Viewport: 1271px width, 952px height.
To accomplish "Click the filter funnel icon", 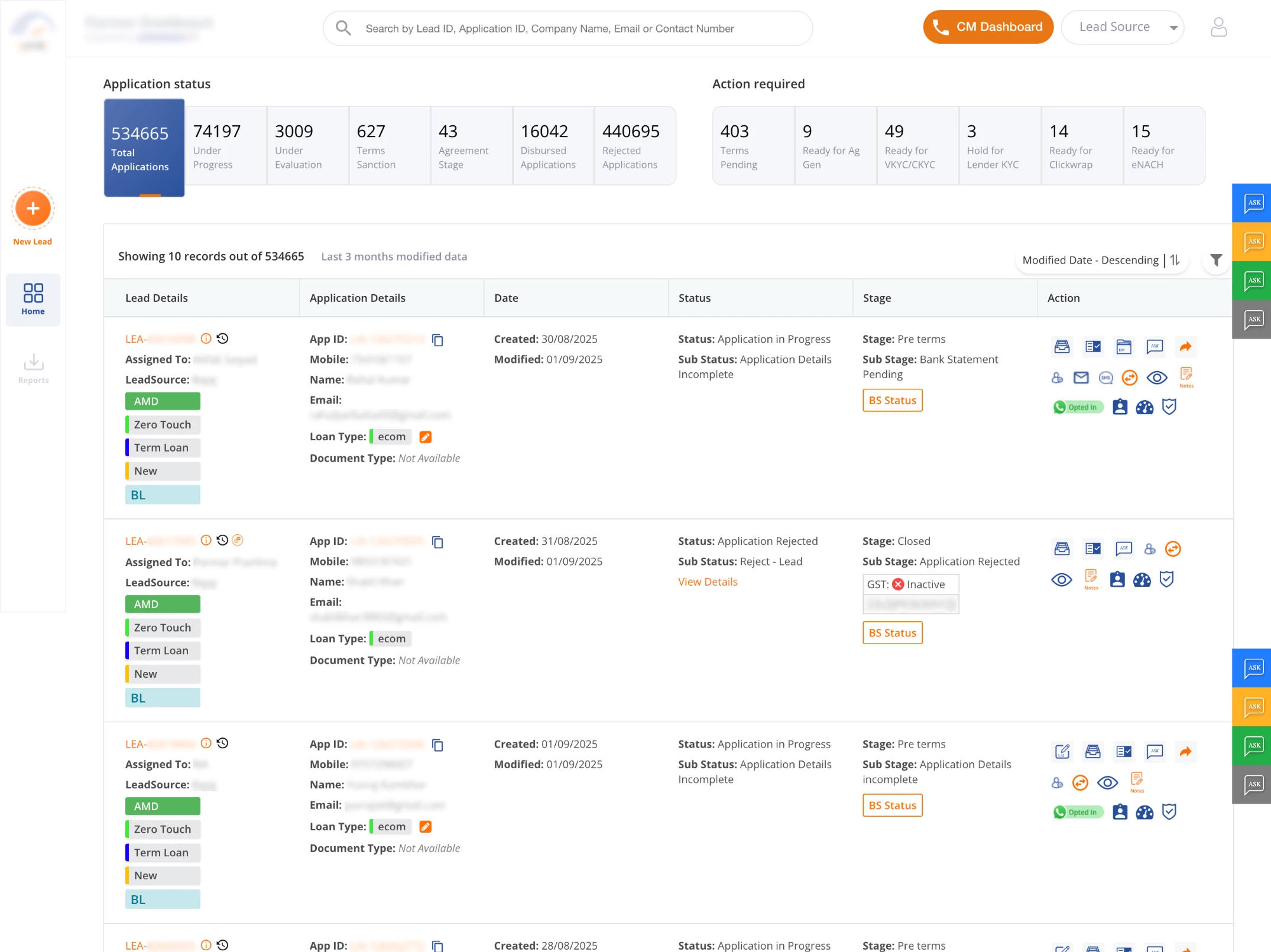I will pos(1215,260).
